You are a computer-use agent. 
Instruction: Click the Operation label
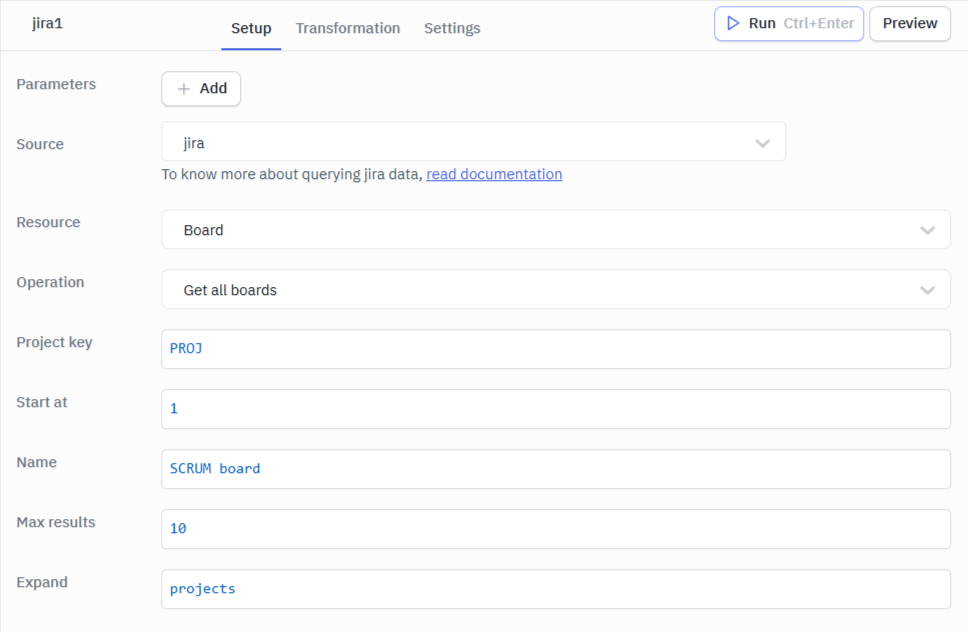[50, 282]
